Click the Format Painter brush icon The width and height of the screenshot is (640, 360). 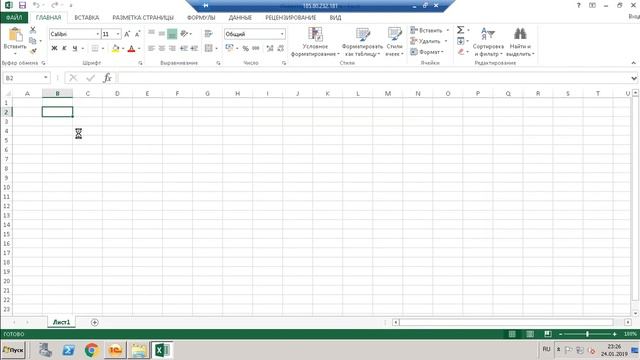[33, 51]
